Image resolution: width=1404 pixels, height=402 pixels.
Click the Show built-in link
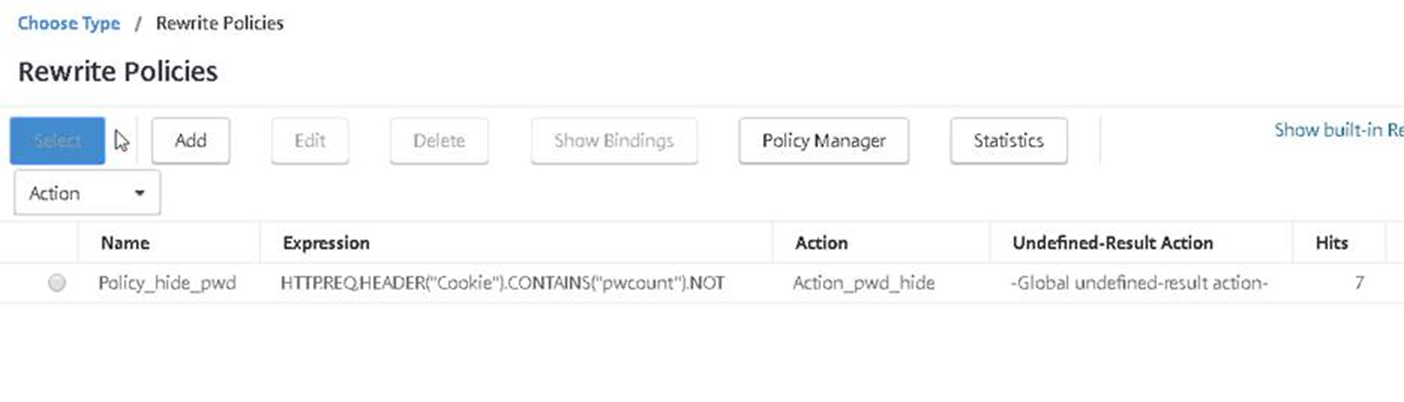(1338, 130)
